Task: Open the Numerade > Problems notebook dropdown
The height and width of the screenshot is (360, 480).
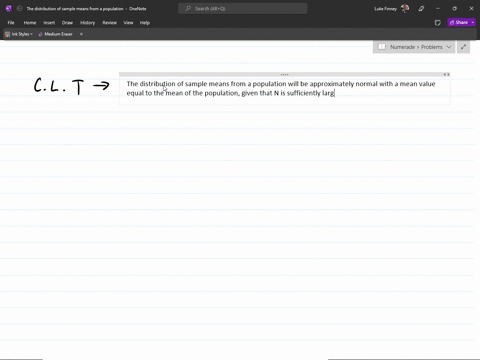Action: [414, 47]
